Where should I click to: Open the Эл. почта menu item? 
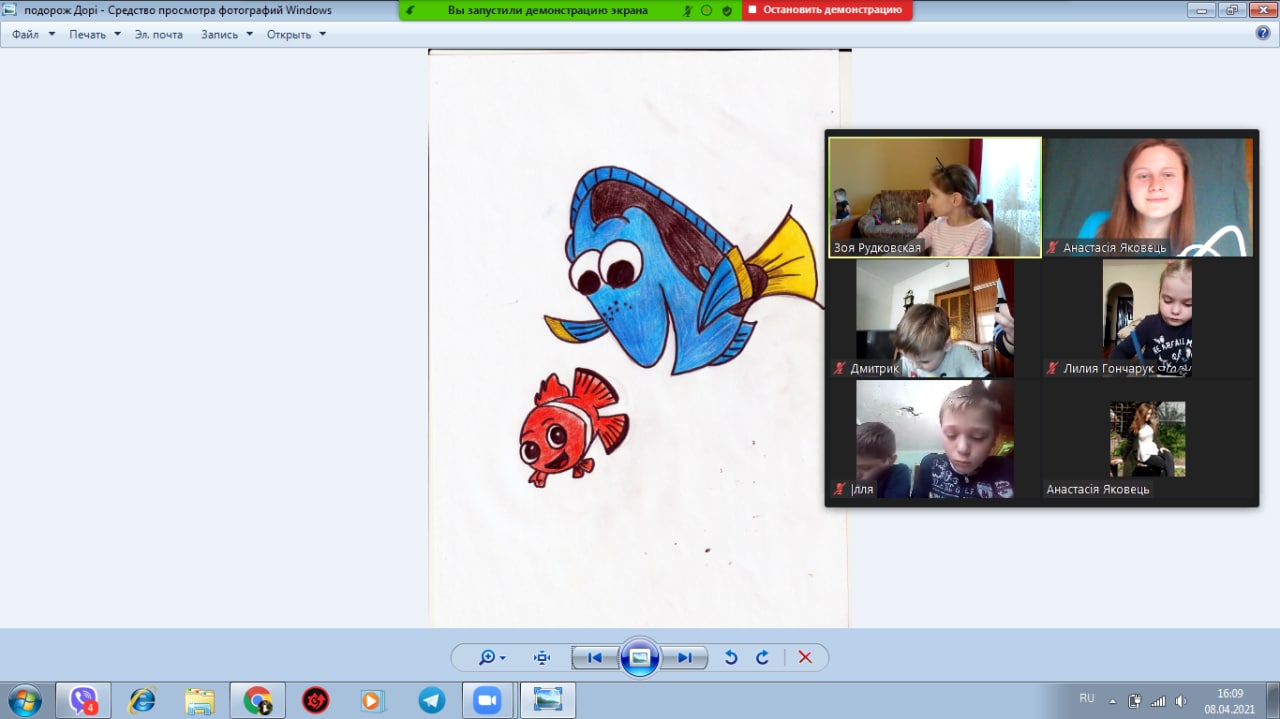(x=159, y=34)
